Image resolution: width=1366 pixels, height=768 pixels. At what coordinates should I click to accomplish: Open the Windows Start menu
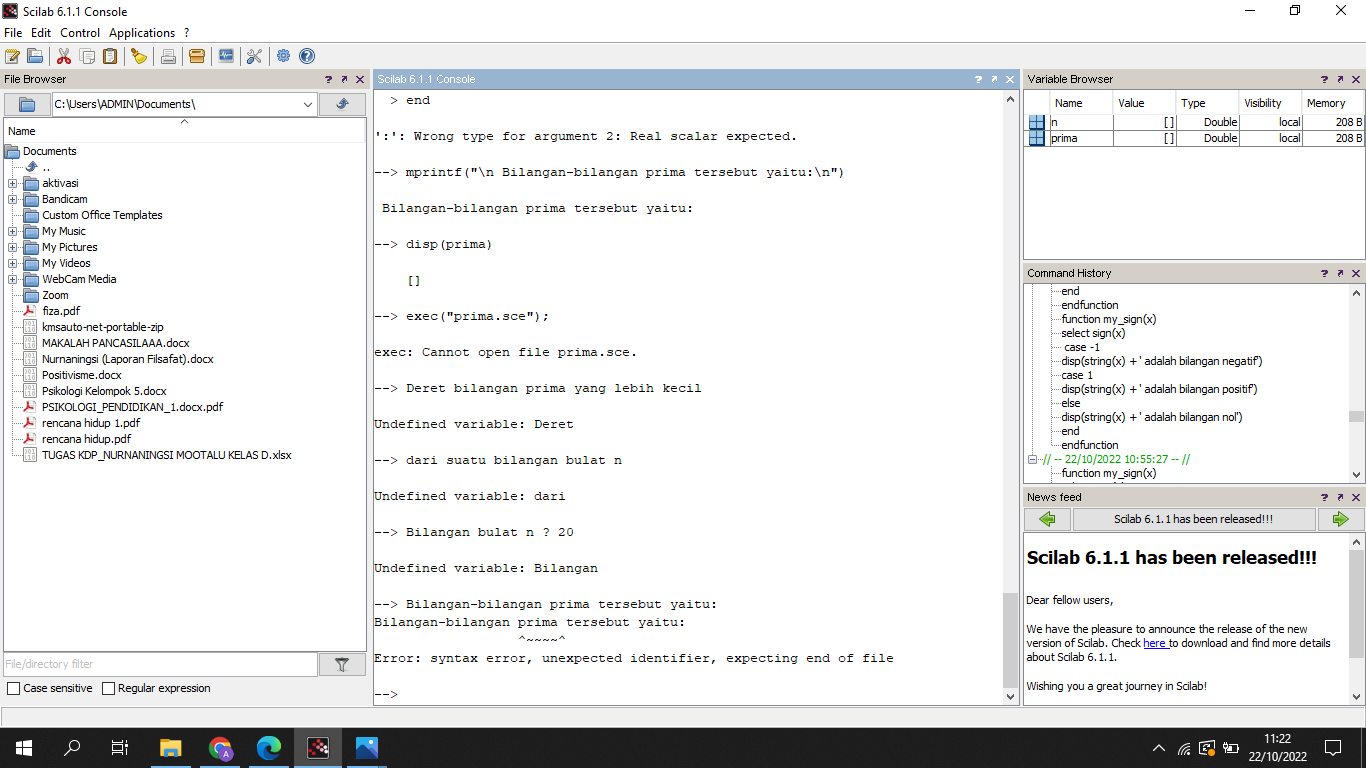point(24,747)
